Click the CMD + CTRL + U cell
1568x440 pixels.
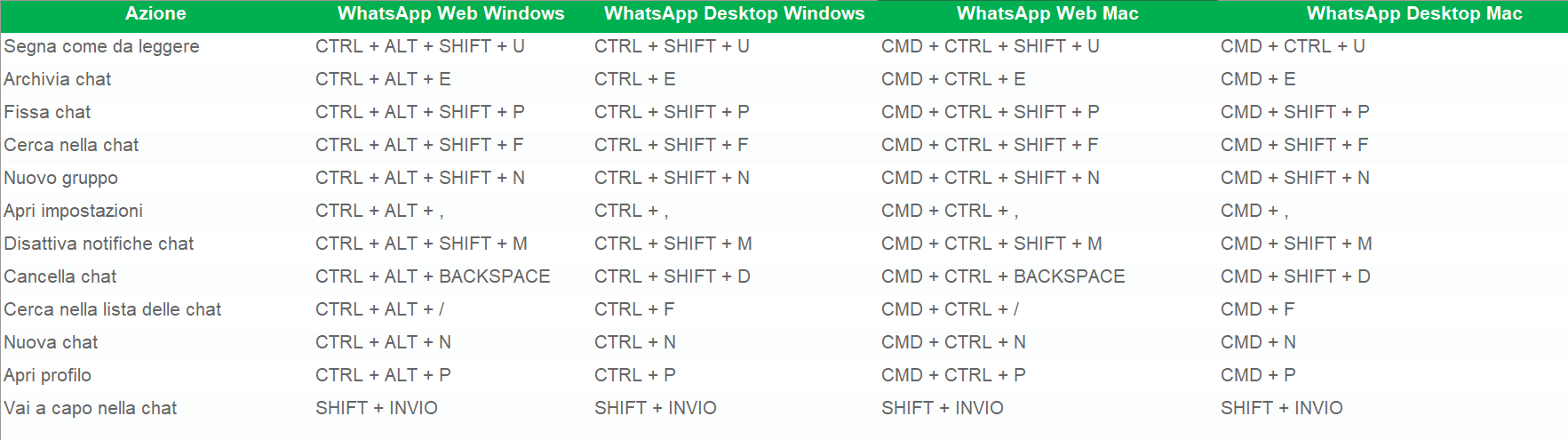pos(1293,46)
